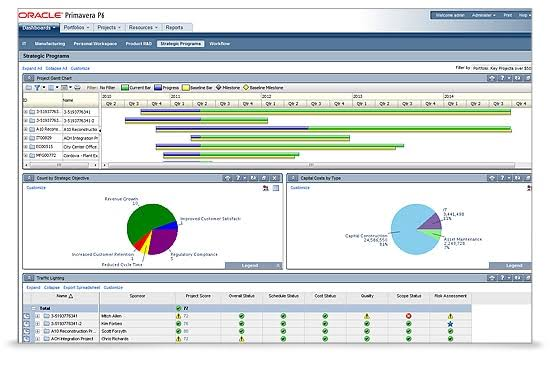The image size is (550, 367).
Task: Select the Product R&D dashboard
Action: [x=139, y=44]
